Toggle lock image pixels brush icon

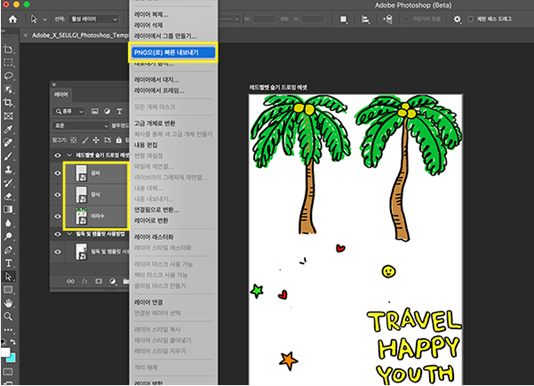pos(85,140)
